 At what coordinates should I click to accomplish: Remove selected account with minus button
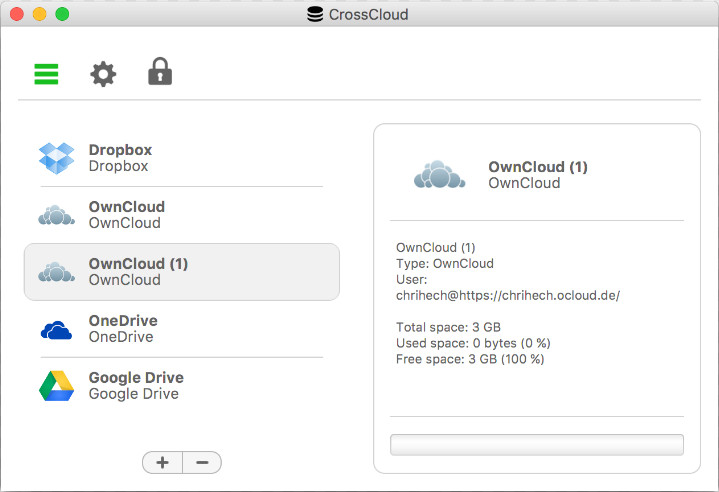(202, 462)
